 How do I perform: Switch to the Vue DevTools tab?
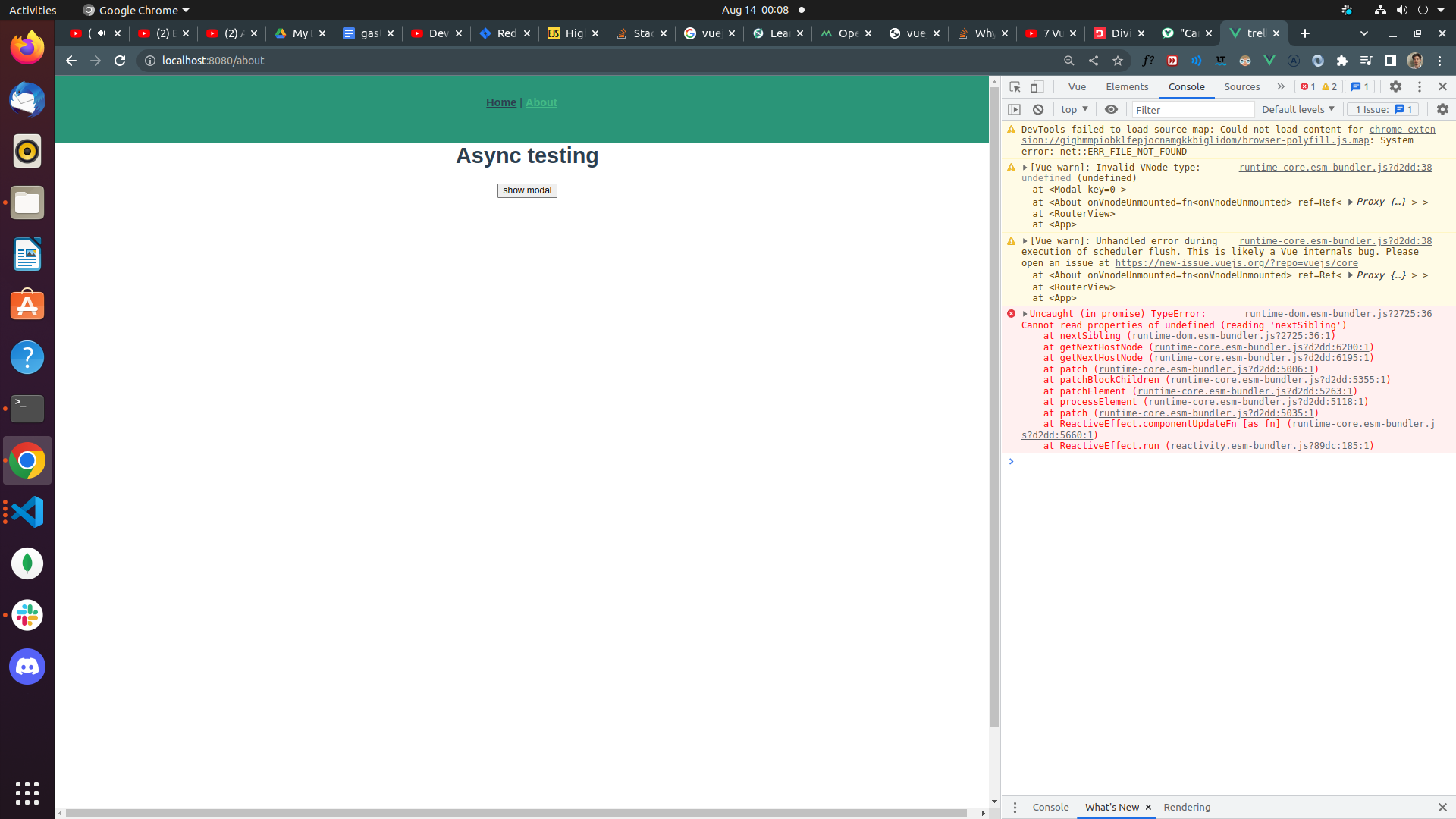point(1077,86)
